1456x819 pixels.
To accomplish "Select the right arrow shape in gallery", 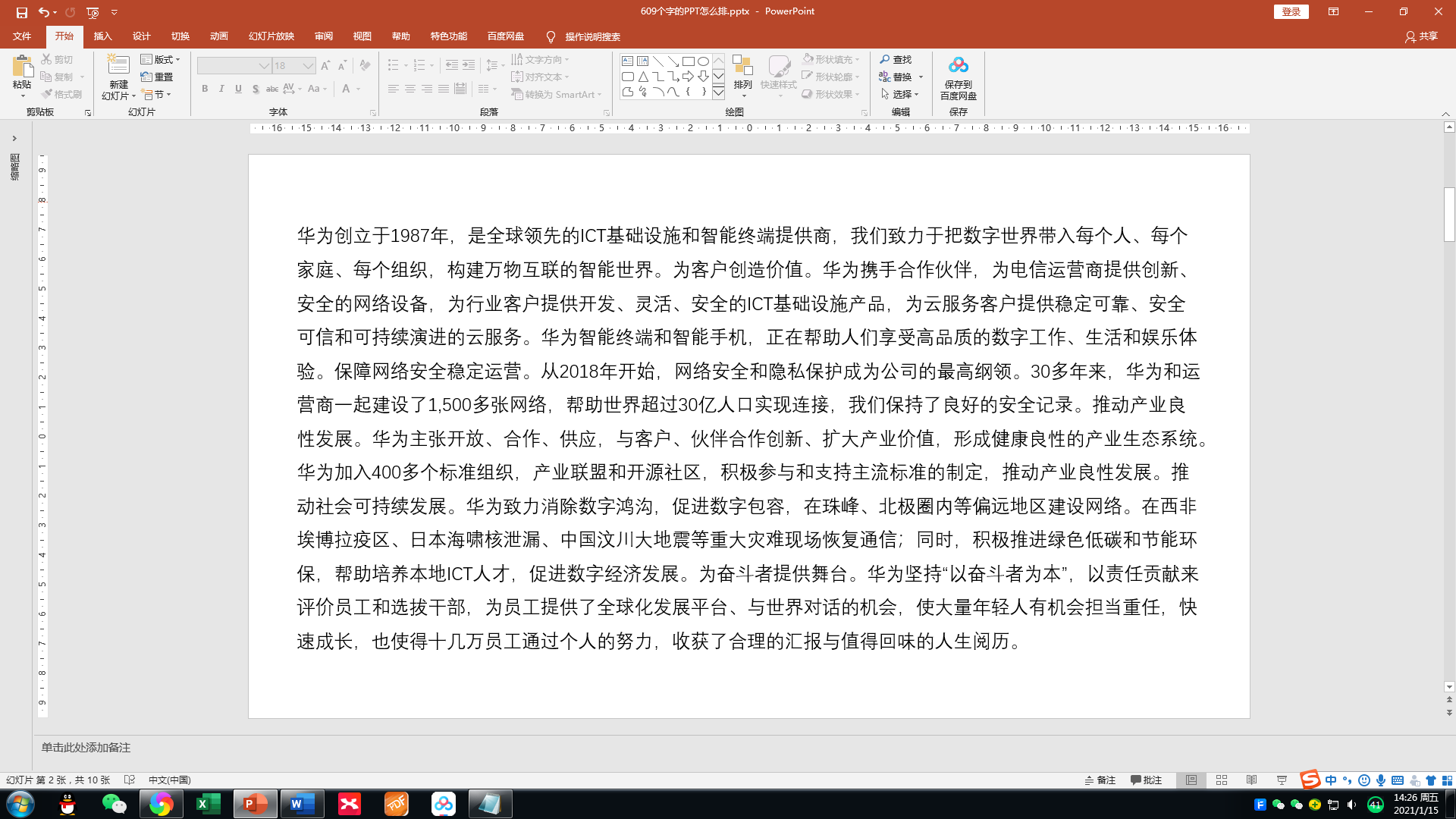I will pyautogui.click(x=688, y=77).
